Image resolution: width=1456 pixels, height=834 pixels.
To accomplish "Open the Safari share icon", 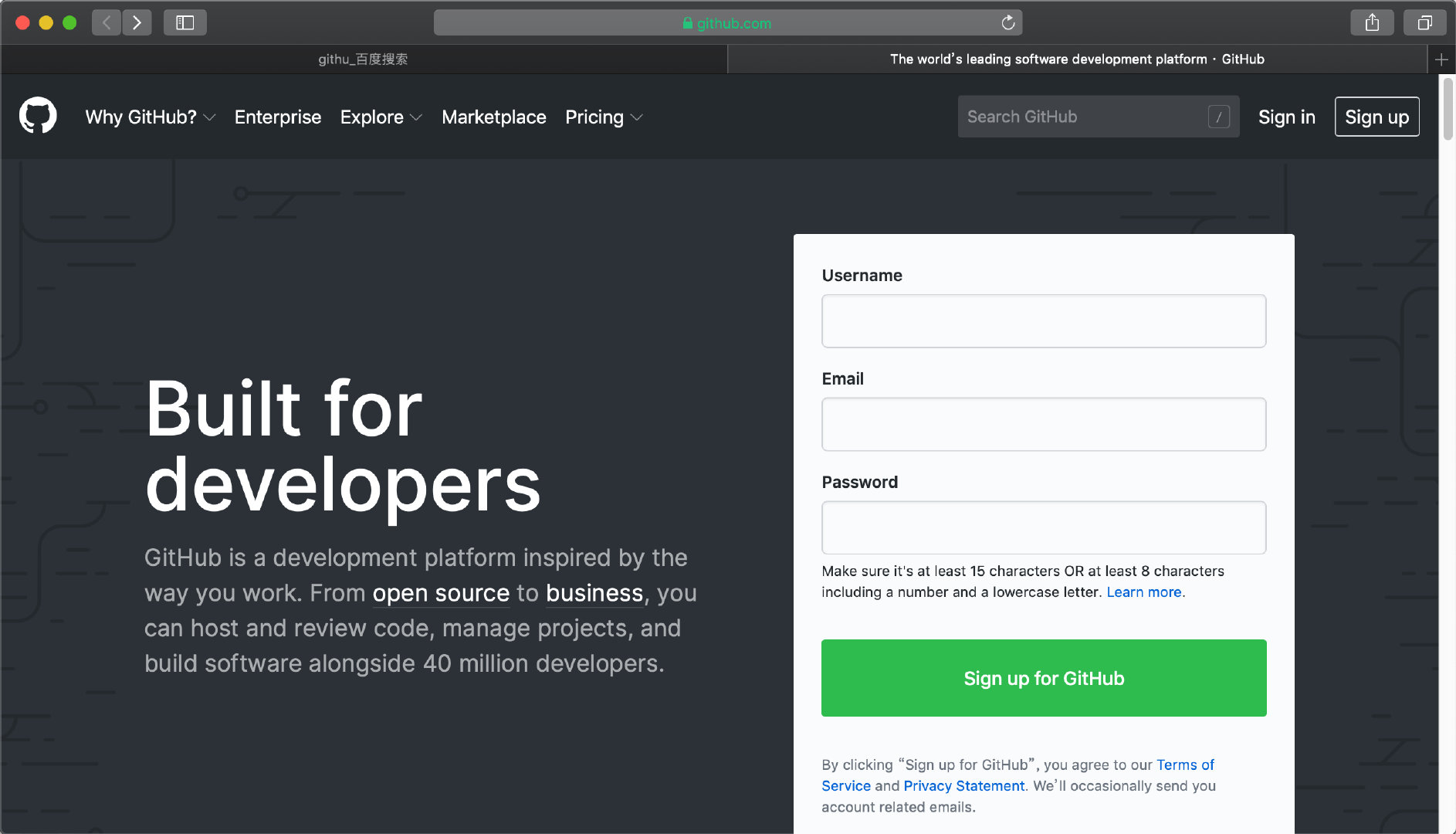I will point(1372,22).
